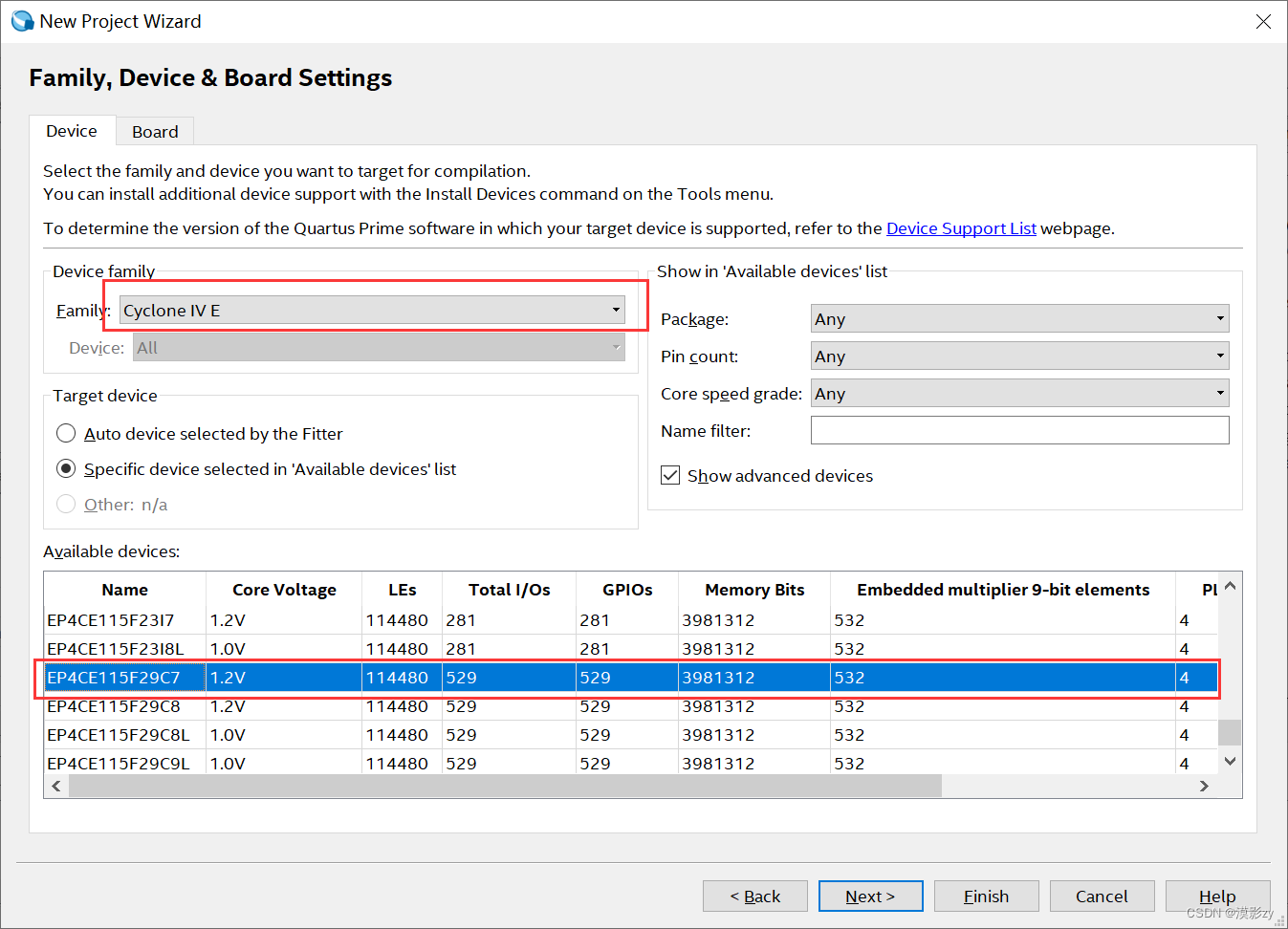Sort by Embedded multiplier 9-bit elements header
Image resolution: width=1288 pixels, height=929 pixels.
1003,590
